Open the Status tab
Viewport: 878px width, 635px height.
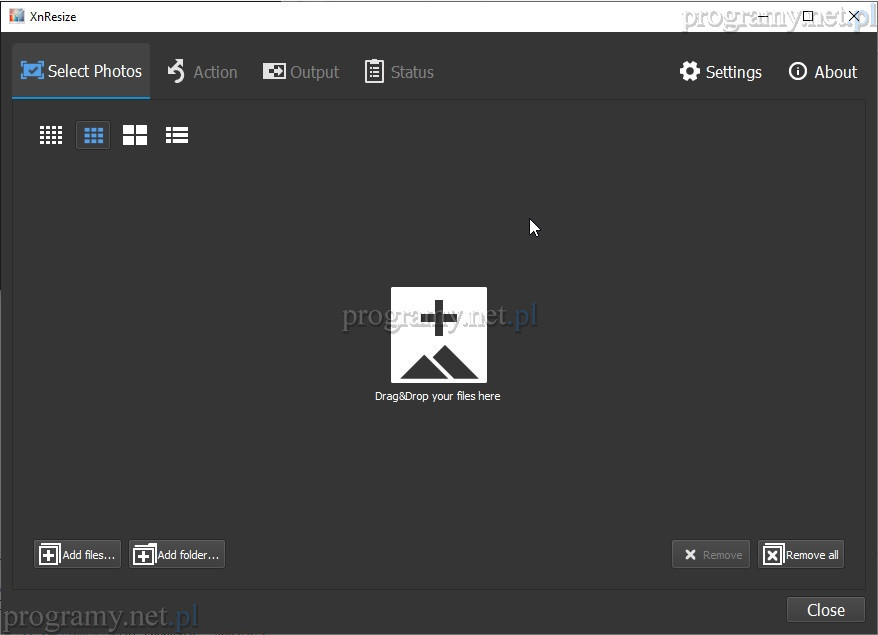[x=399, y=72]
